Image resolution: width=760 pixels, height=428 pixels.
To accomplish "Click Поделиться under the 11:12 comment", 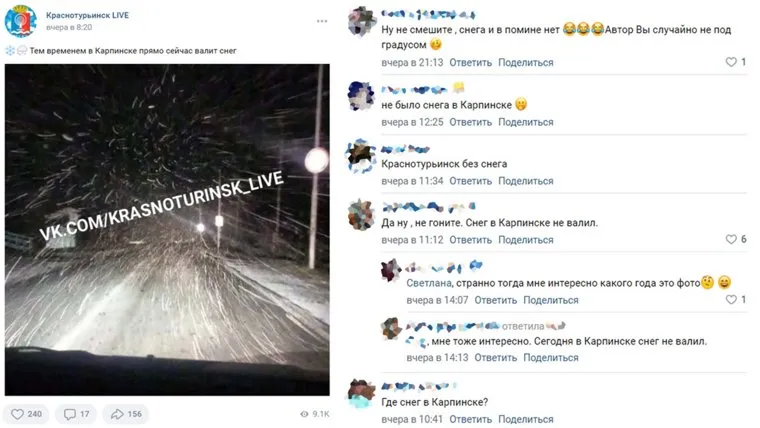I will [x=525, y=240].
